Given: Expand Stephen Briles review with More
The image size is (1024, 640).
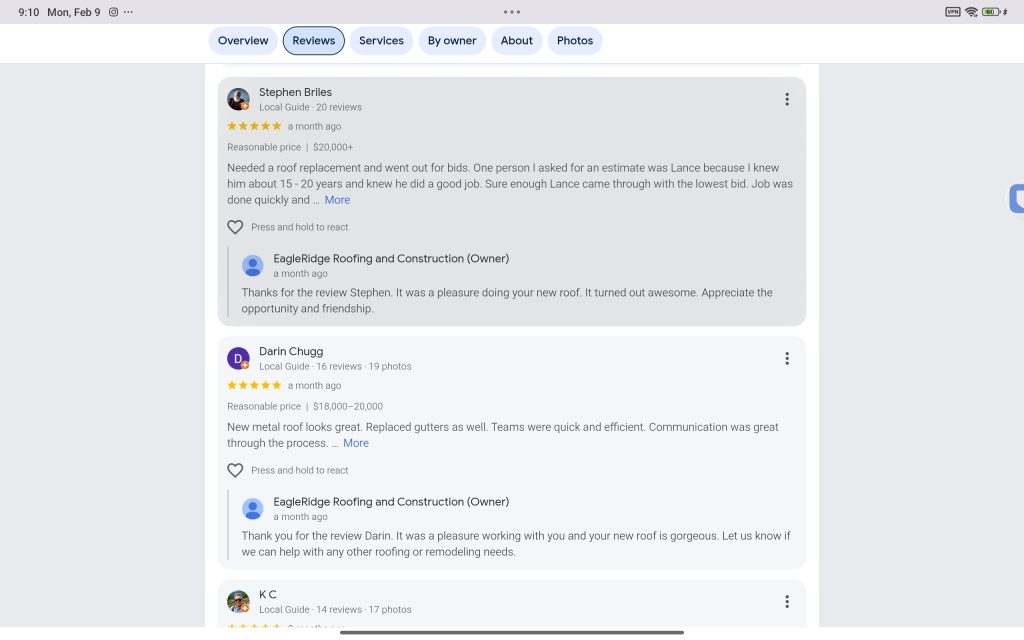Looking at the screenshot, I should click(x=338, y=200).
